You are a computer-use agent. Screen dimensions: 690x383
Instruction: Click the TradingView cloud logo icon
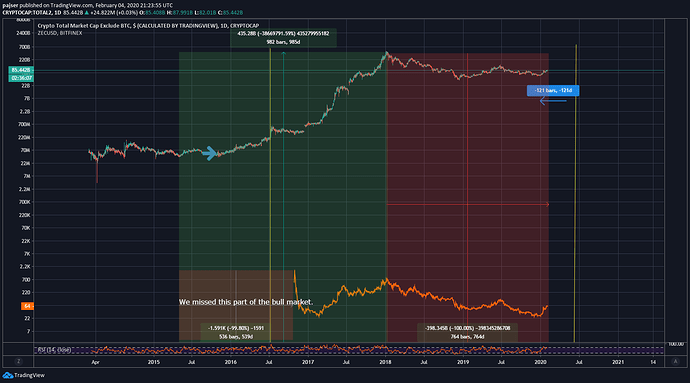coord(7,375)
